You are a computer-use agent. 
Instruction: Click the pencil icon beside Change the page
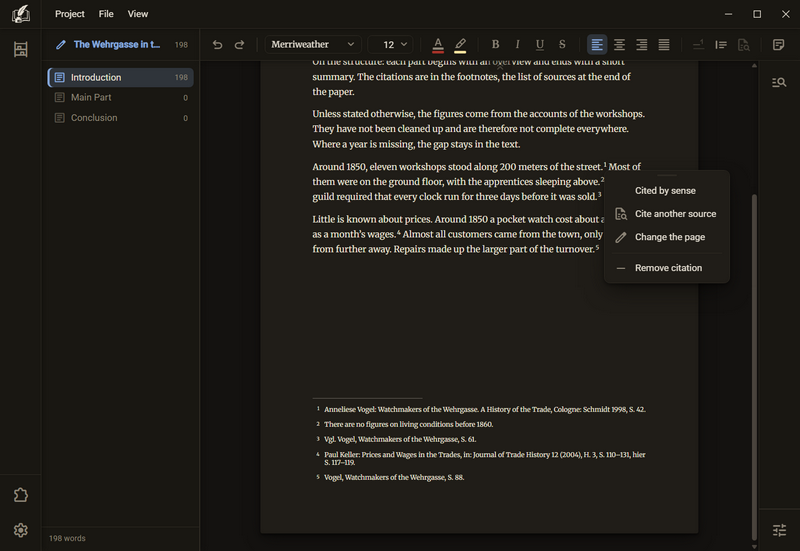pos(620,237)
